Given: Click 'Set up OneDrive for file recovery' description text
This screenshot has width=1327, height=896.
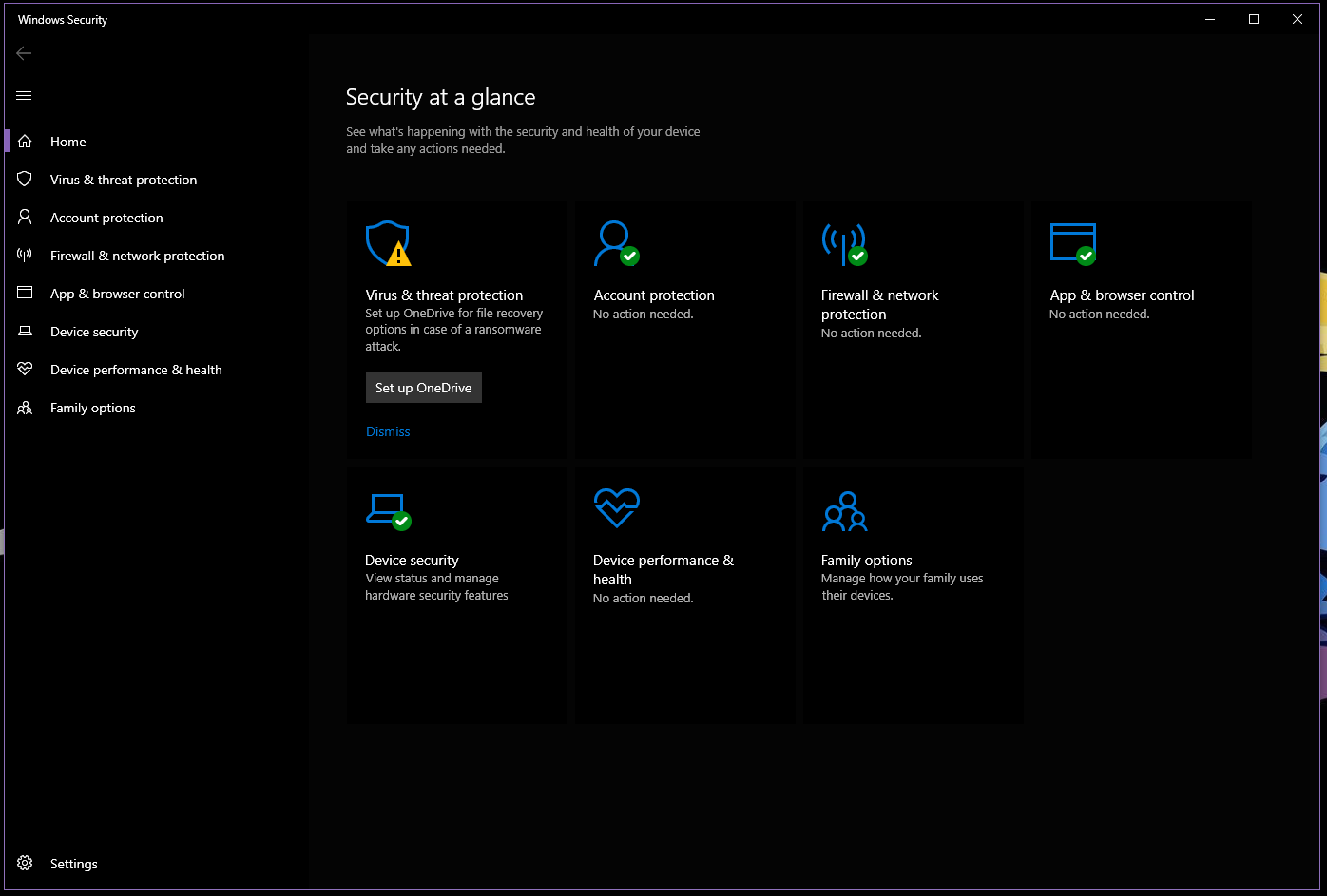Looking at the screenshot, I should point(454,330).
